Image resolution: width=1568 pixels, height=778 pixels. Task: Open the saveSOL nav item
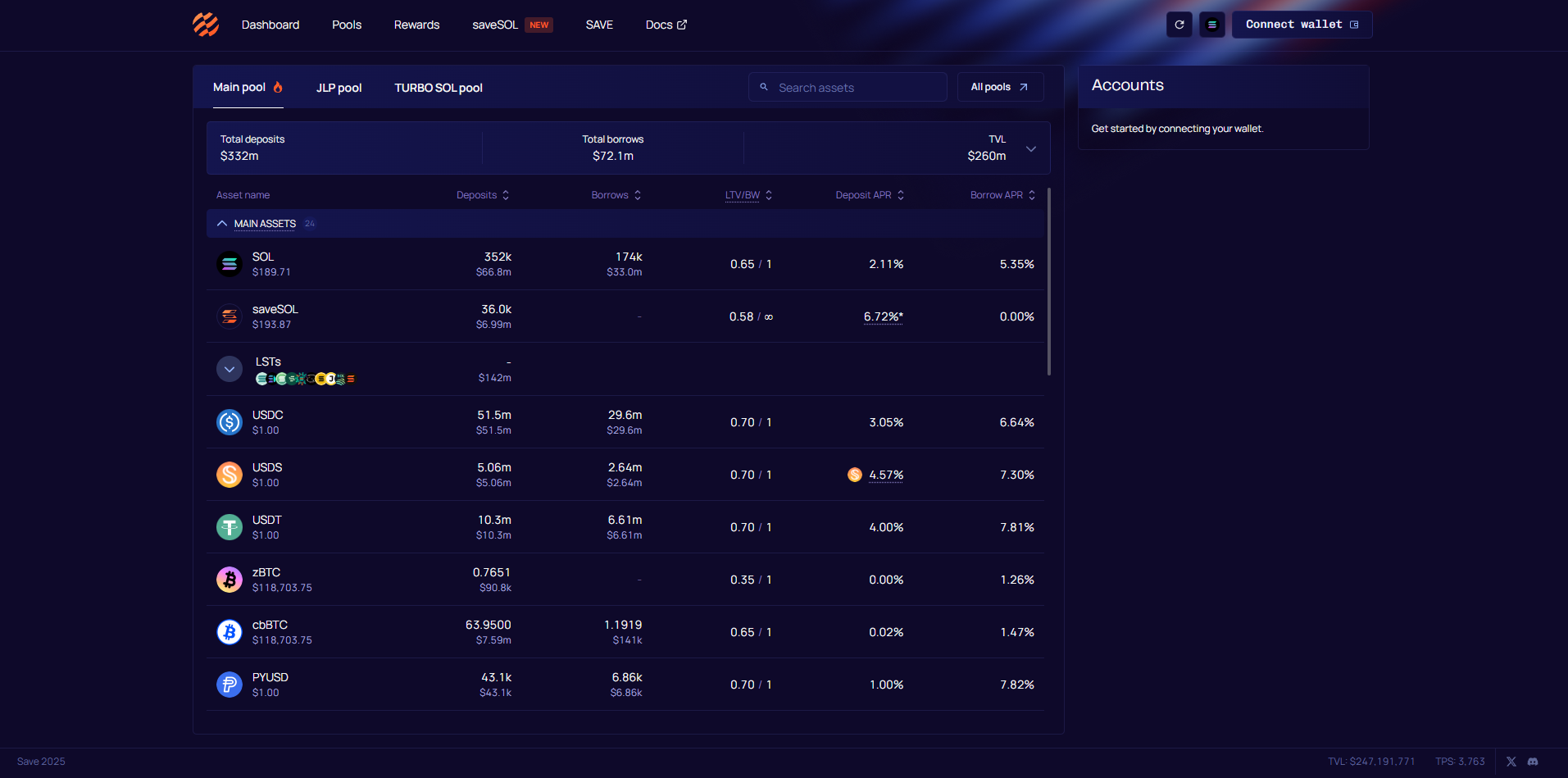[x=495, y=25]
